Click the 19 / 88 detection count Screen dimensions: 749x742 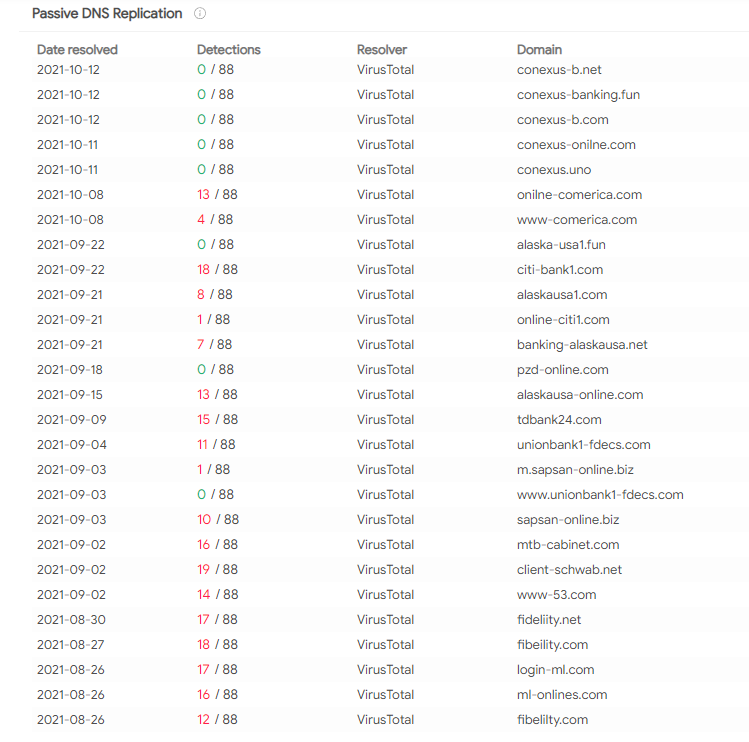pos(217,570)
